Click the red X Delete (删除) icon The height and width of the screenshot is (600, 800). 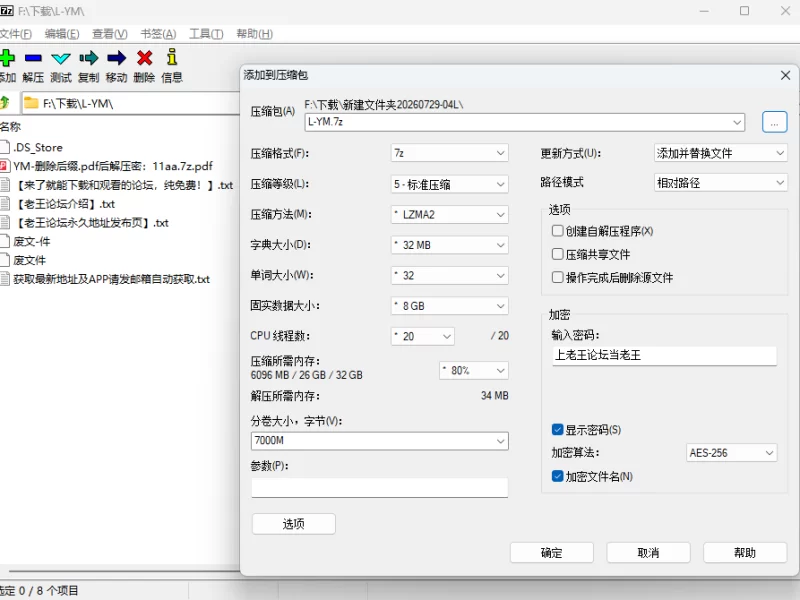144,58
